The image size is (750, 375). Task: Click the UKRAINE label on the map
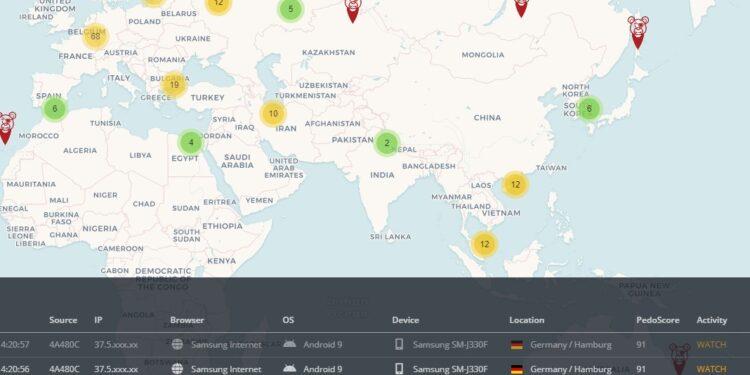(x=193, y=38)
